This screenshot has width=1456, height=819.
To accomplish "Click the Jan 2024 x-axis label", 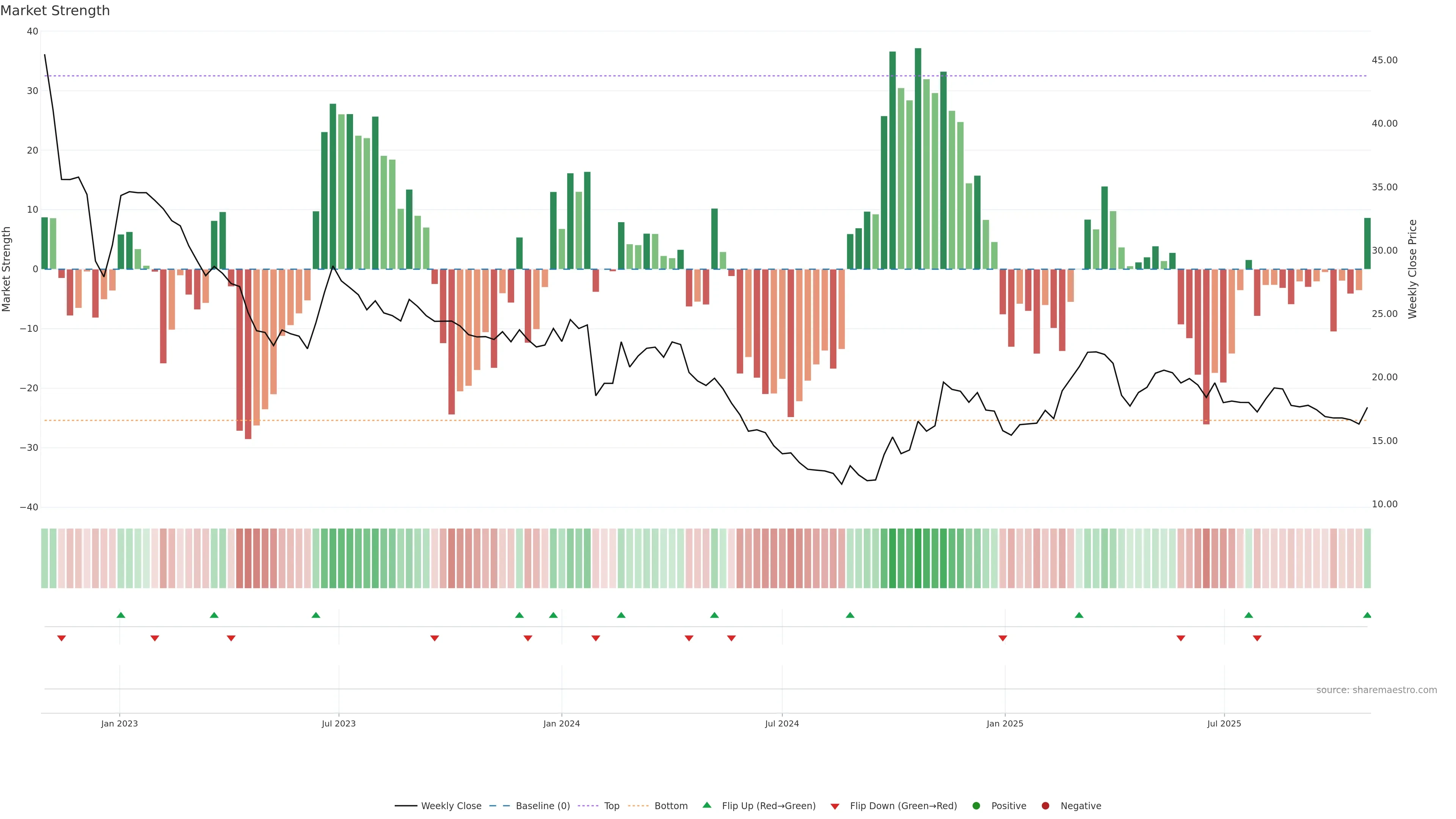I will [561, 723].
